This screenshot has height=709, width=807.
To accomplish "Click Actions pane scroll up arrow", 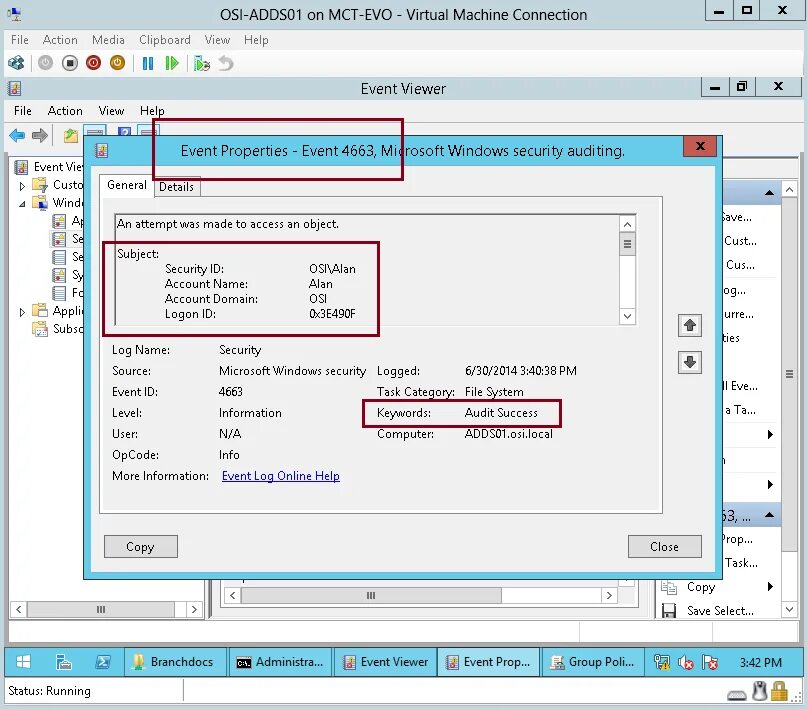I will pos(790,190).
